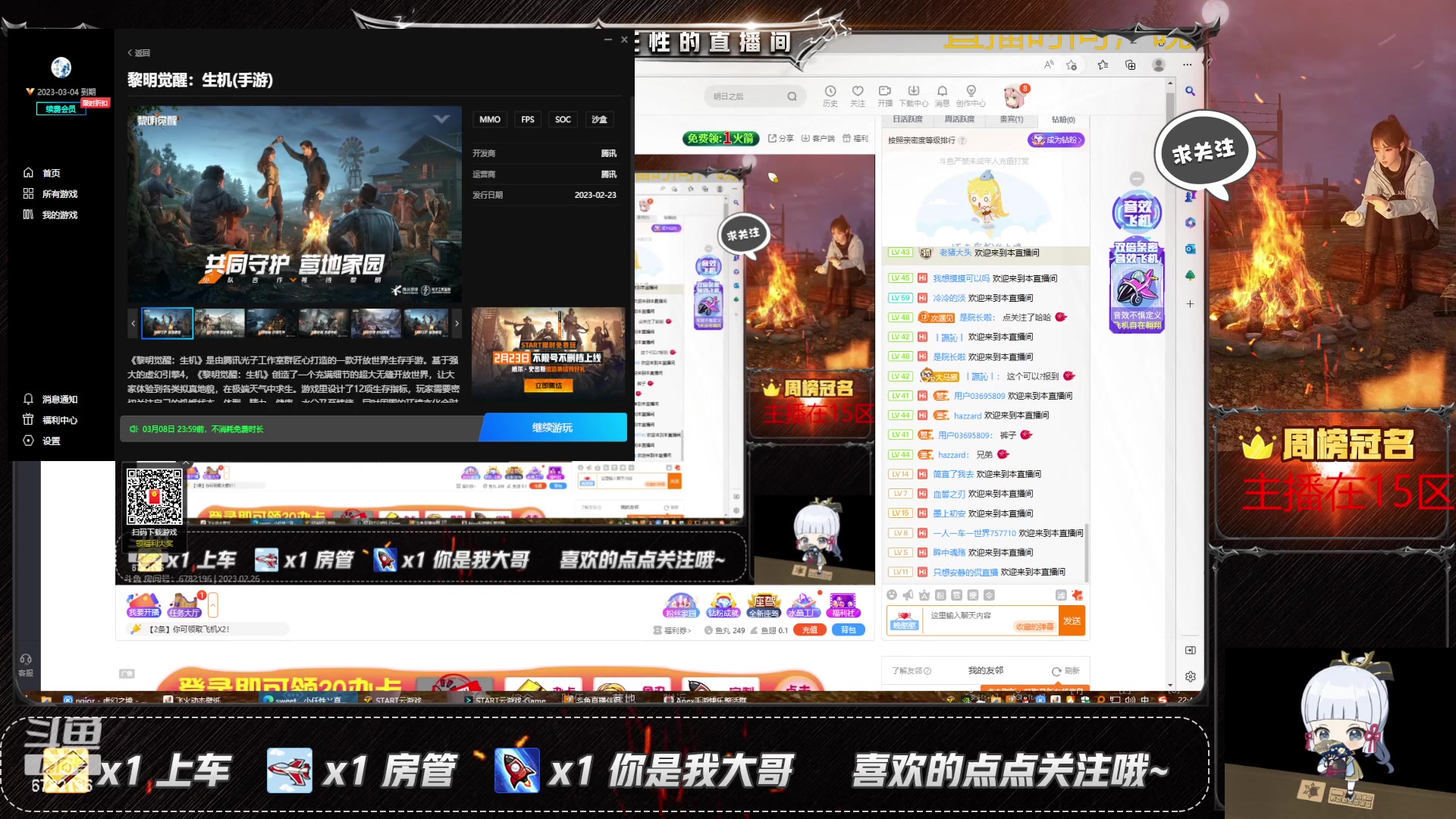This screenshot has width=1456, height=819.
Task: Click 福利 gift link above video
Action: pyautogui.click(x=855, y=138)
